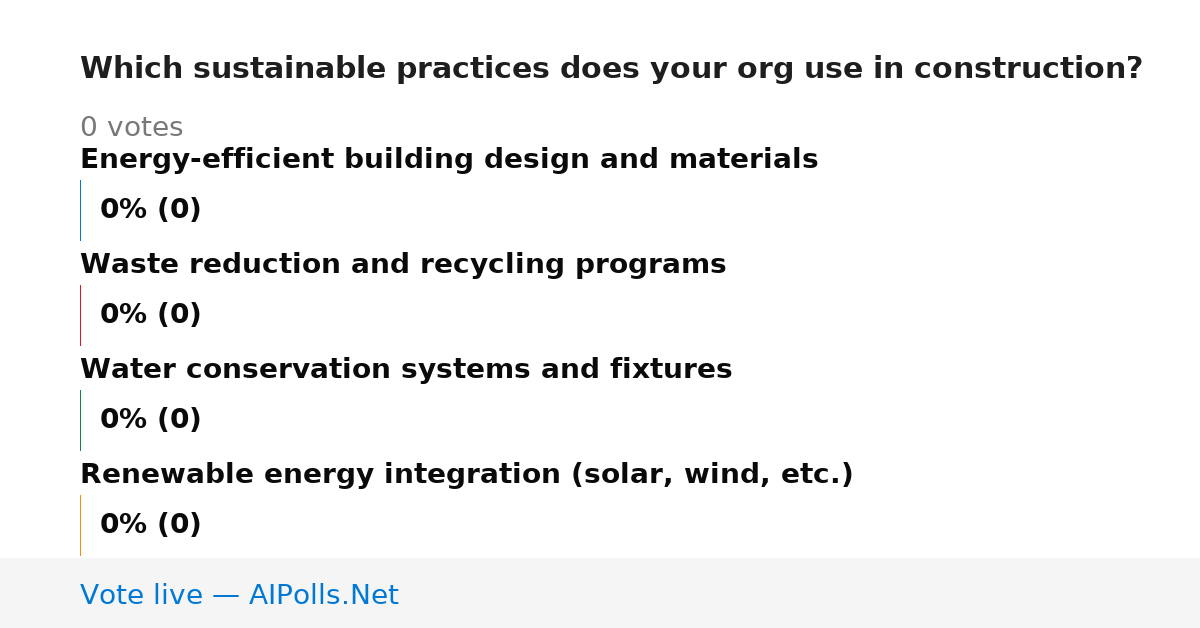Click the '(solar, wind, etc.)' parenthetical text
Viewport: 1200px width, 628px height.
(712, 475)
